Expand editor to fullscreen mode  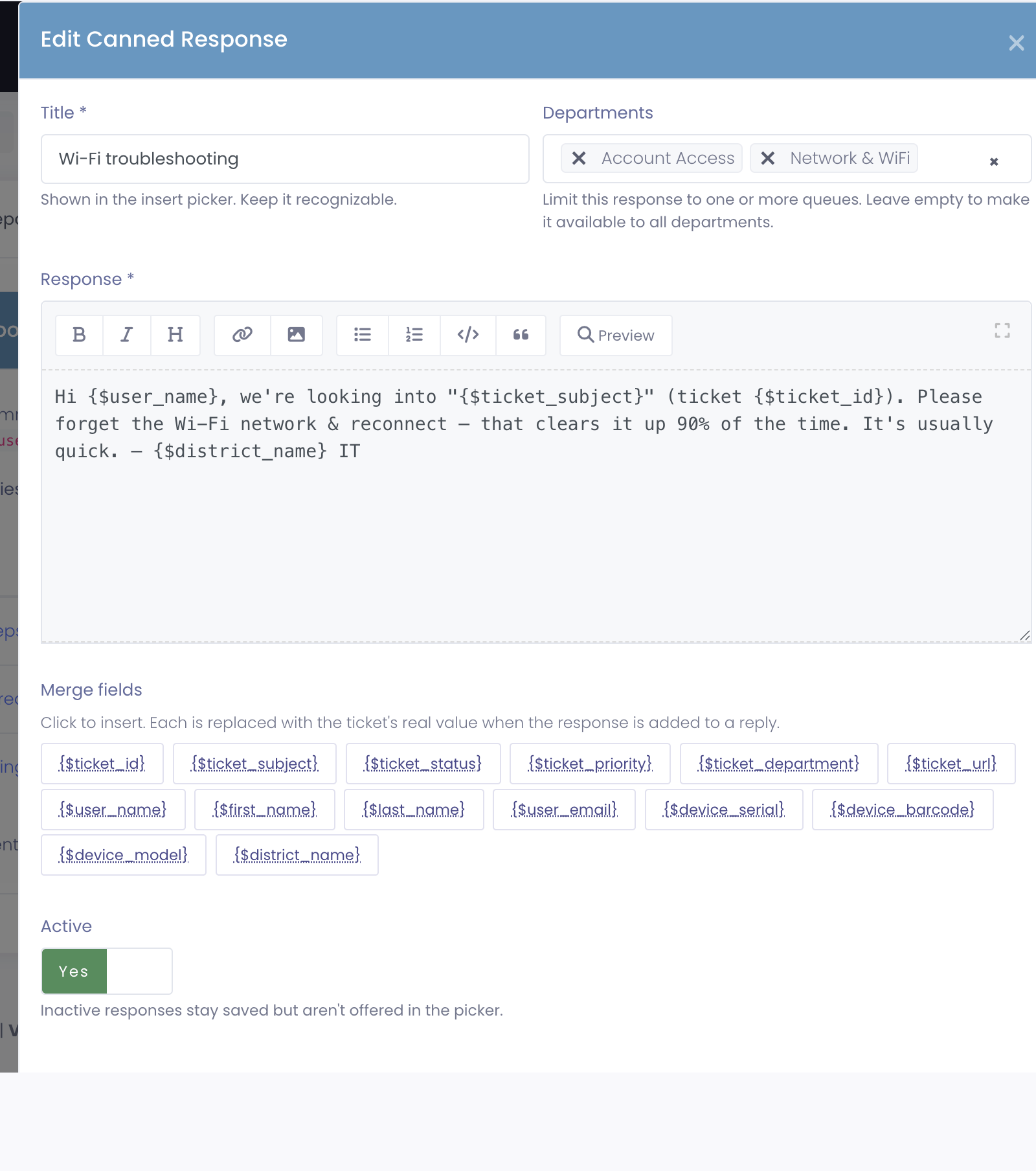click(1002, 331)
